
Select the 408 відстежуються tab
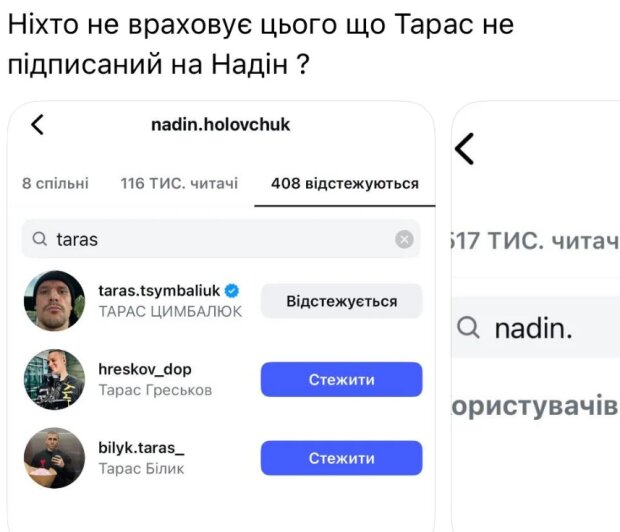(344, 184)
